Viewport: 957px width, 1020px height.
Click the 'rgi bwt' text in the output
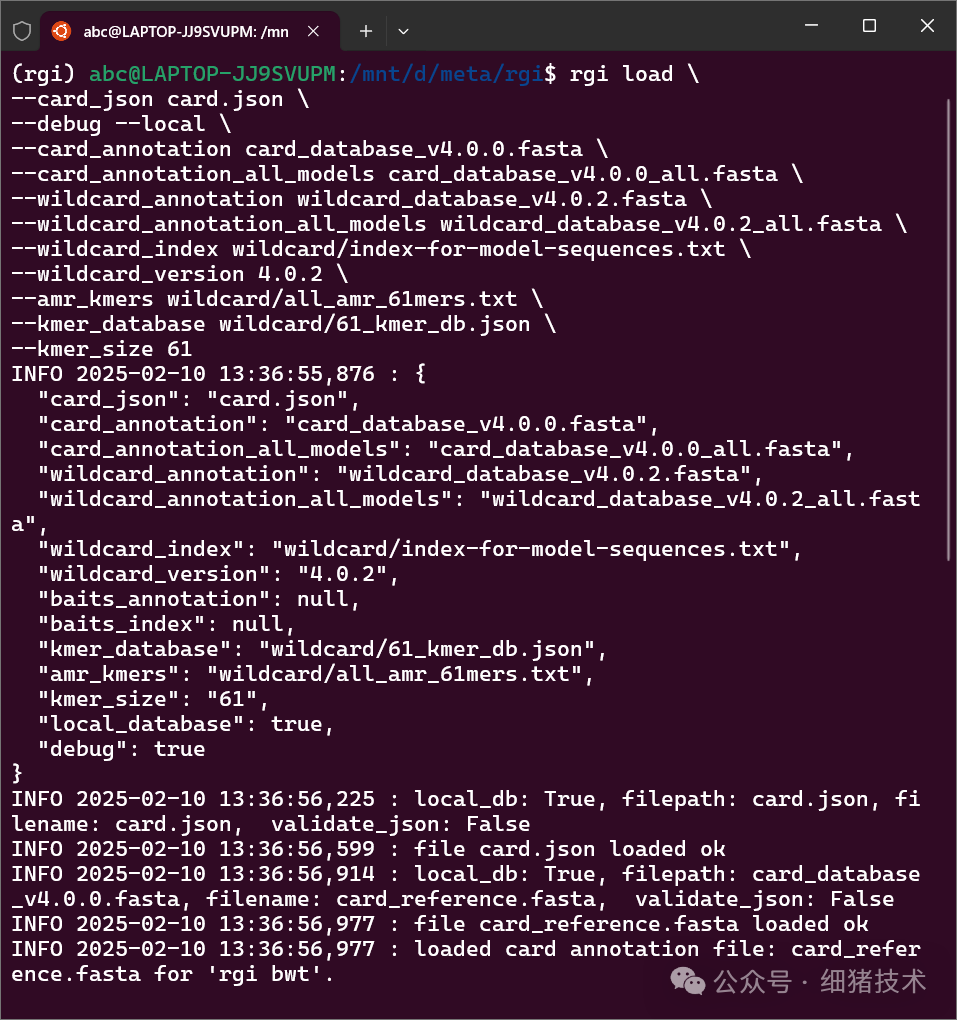pos(260,973)
